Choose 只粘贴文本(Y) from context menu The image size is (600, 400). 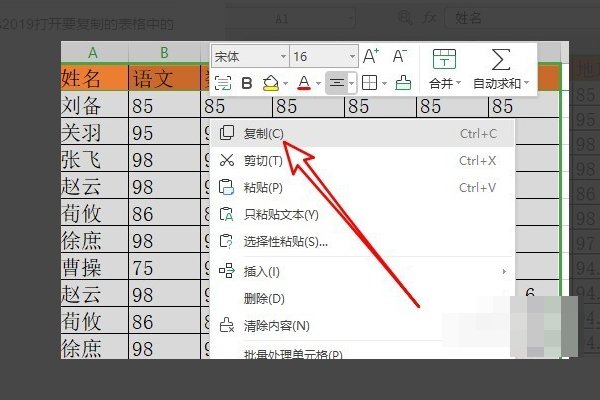click(x=363, y=214)
